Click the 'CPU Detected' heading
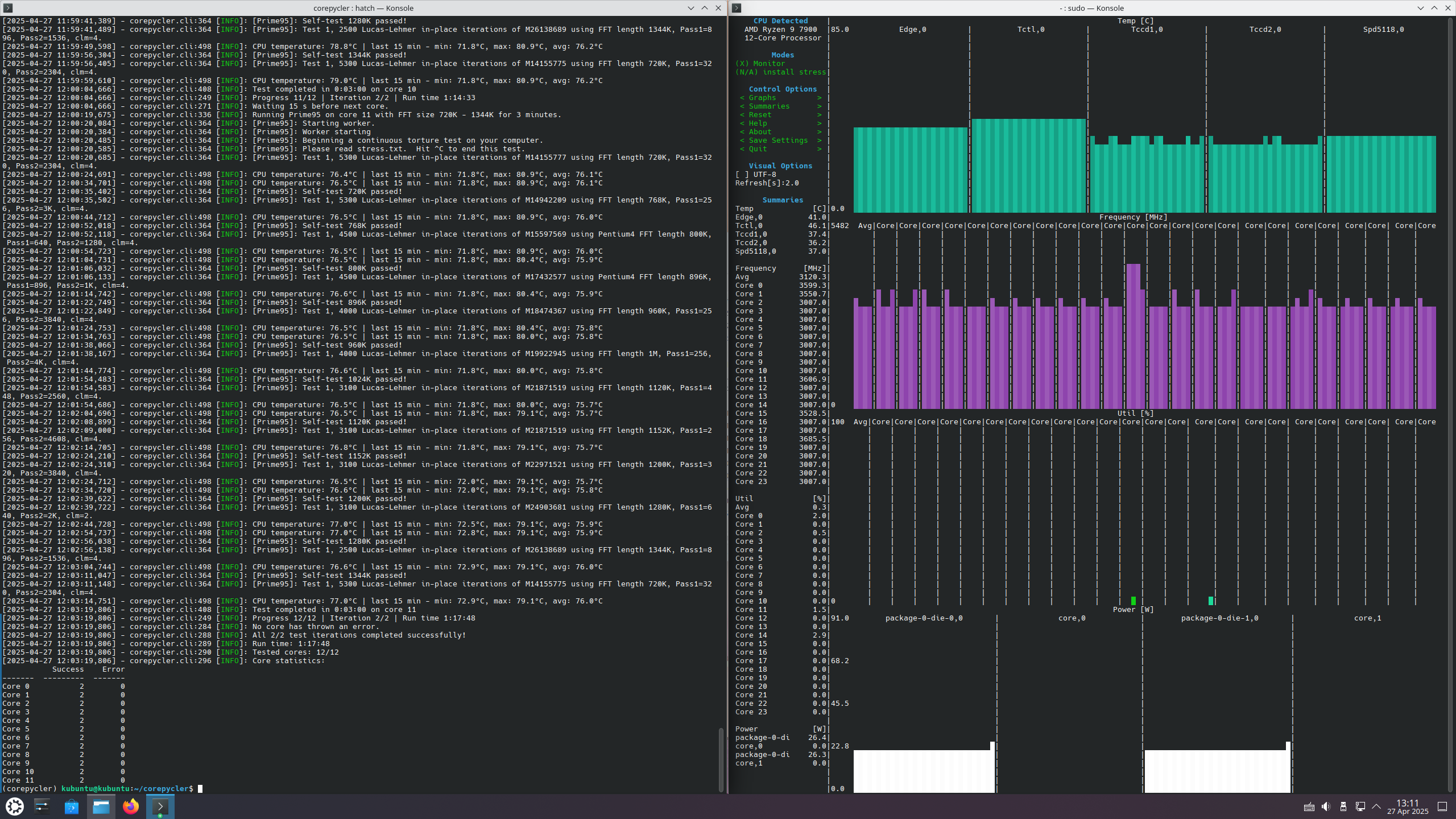1456x819 pixels. tap(780, 21)
